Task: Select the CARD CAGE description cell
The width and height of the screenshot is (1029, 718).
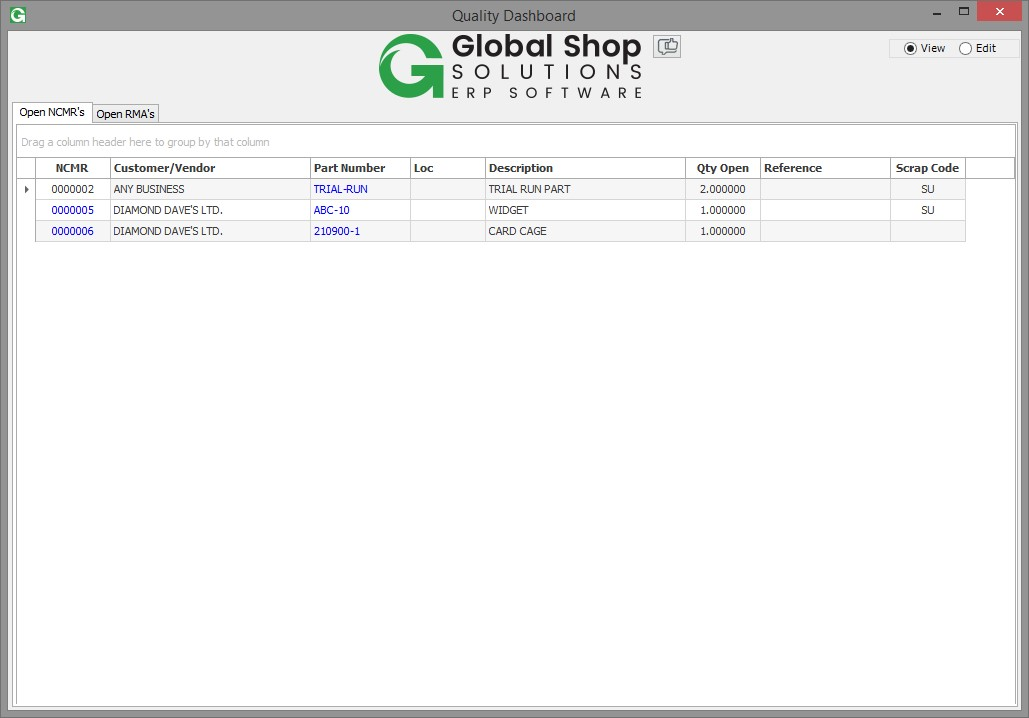Action: [585, 231]
